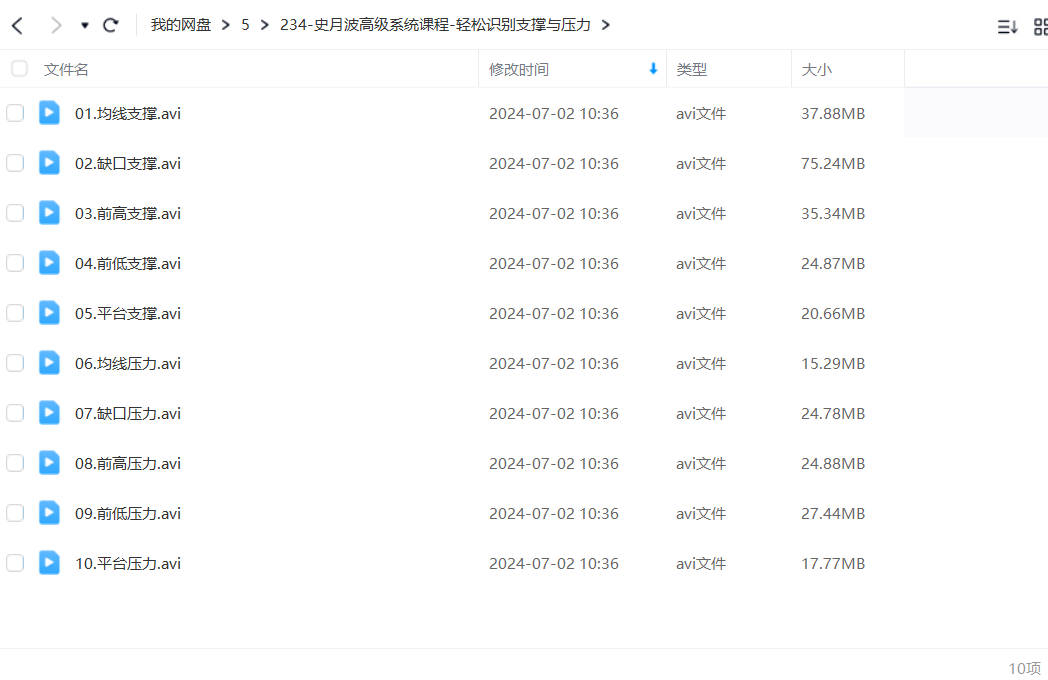This screenshot has width=1048, height=680.
Task: Open file 03.前高支撑.avi
Action: 128,213
